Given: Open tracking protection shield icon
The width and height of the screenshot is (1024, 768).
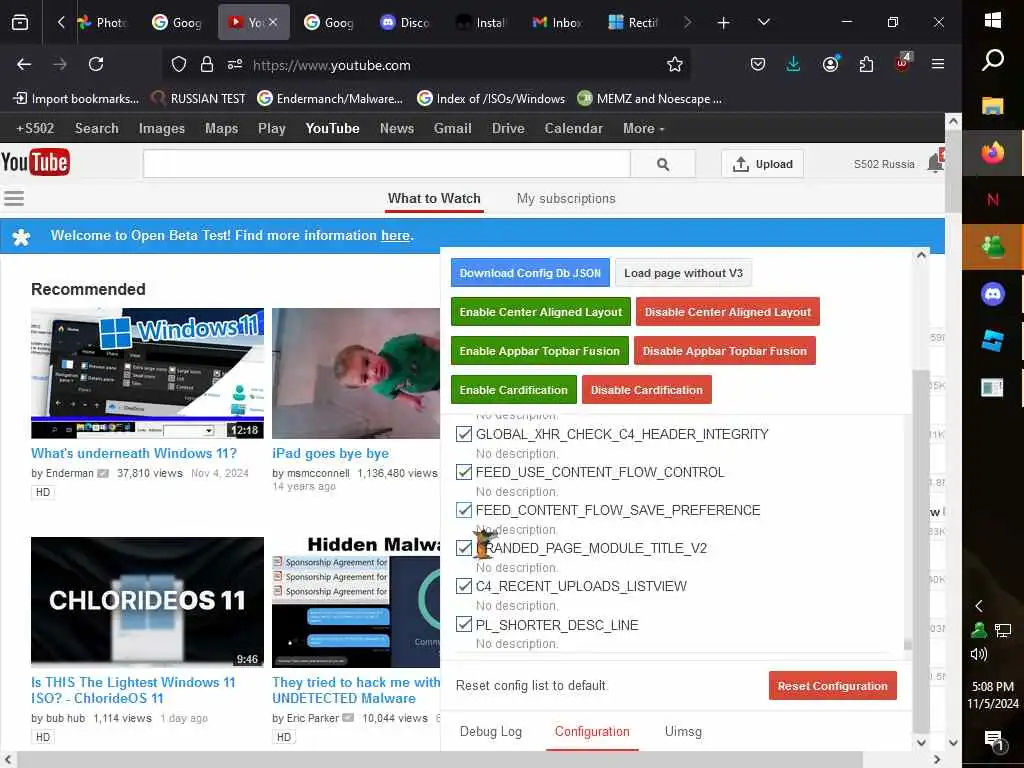Looking at the screenshot, I should coord(179,64).
